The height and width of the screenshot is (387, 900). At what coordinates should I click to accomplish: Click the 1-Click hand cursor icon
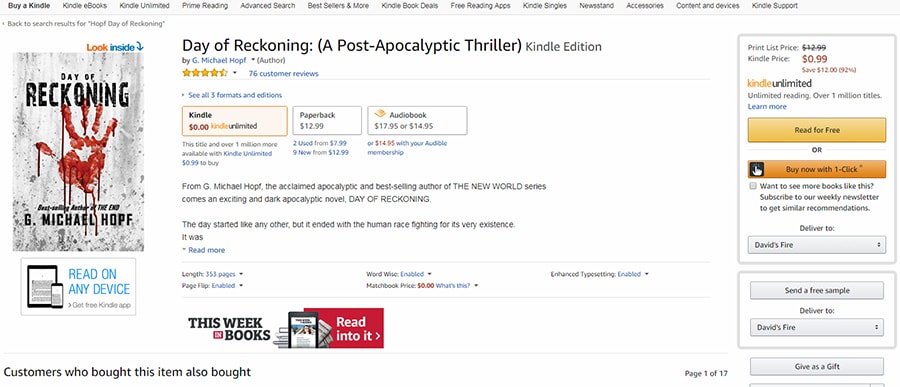tap(757, 169)
